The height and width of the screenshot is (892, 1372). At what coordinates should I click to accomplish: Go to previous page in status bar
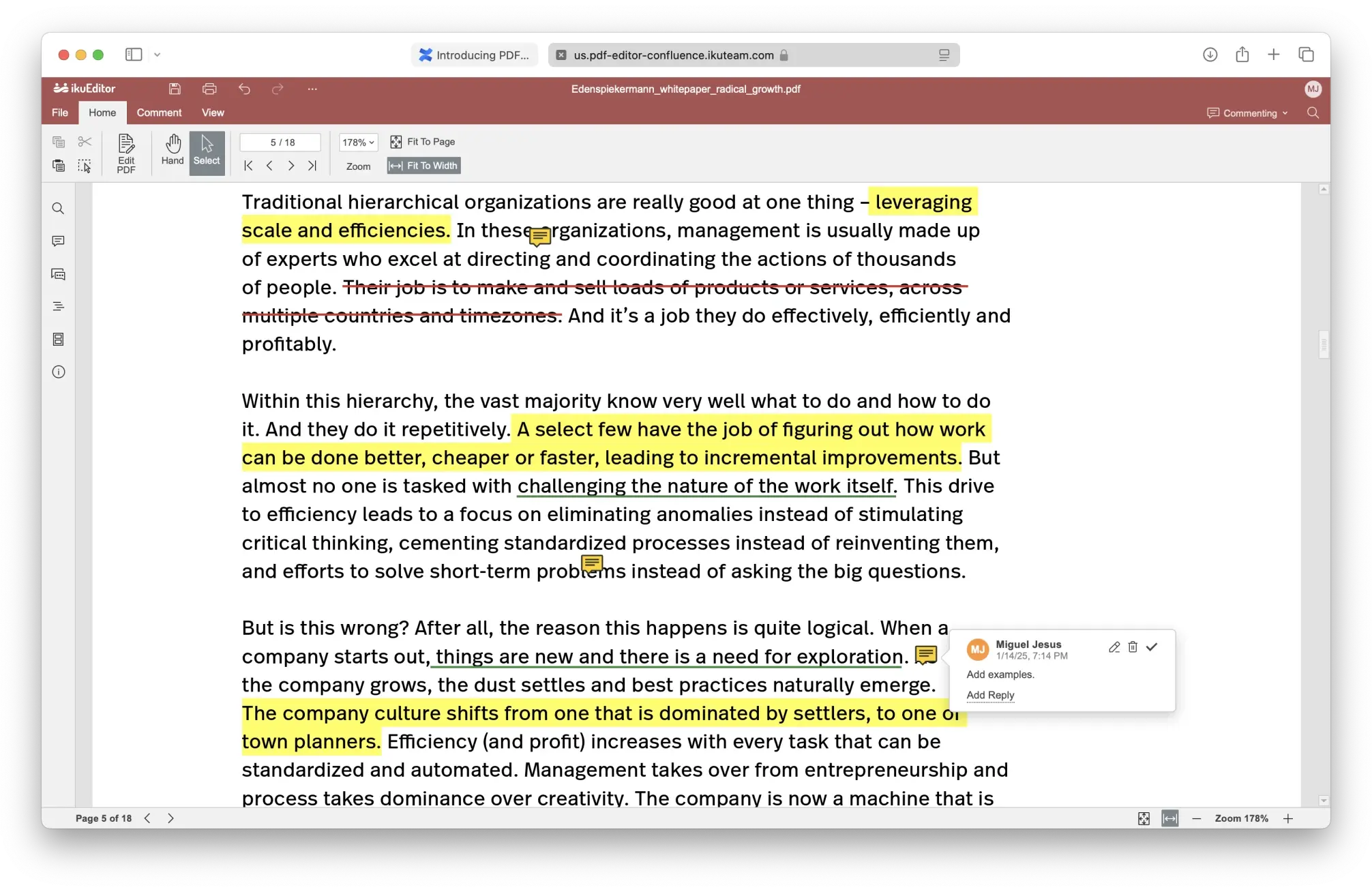[147, 818]
